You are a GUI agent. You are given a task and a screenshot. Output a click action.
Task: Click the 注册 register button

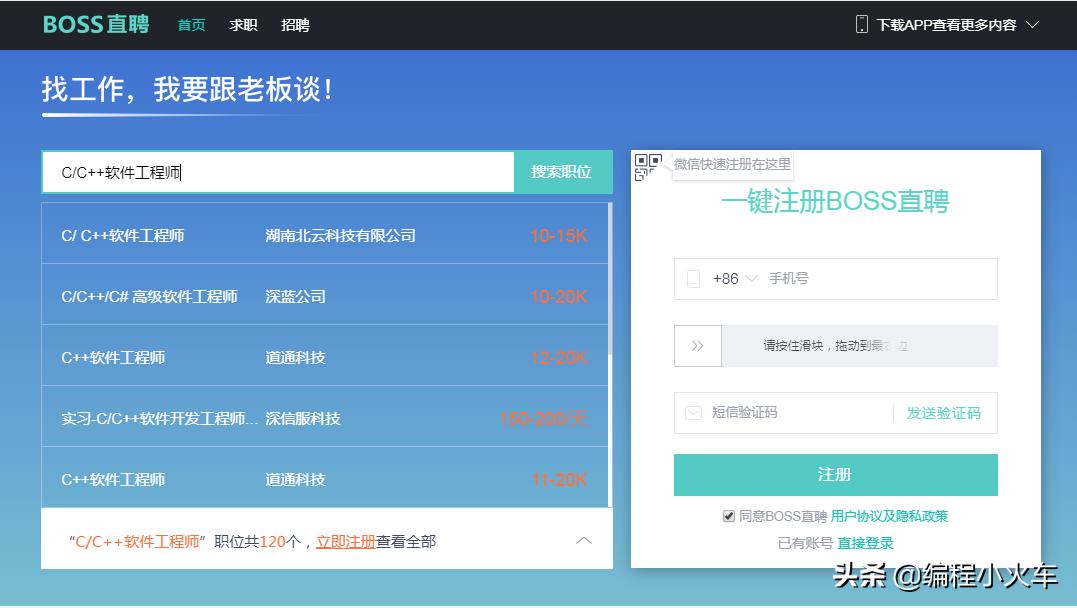point(835,475)
